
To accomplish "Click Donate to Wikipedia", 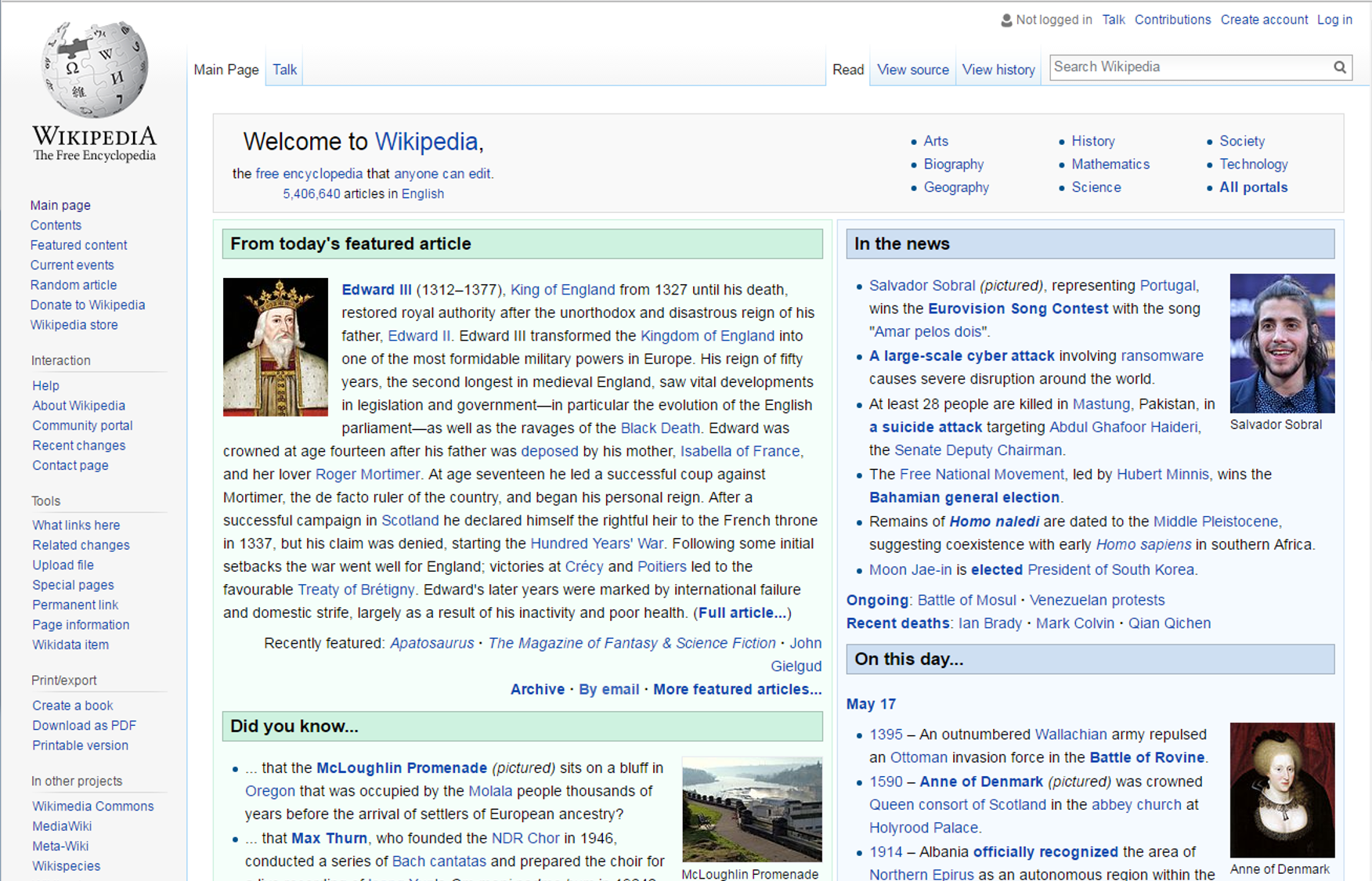I will tap(88, 305).
